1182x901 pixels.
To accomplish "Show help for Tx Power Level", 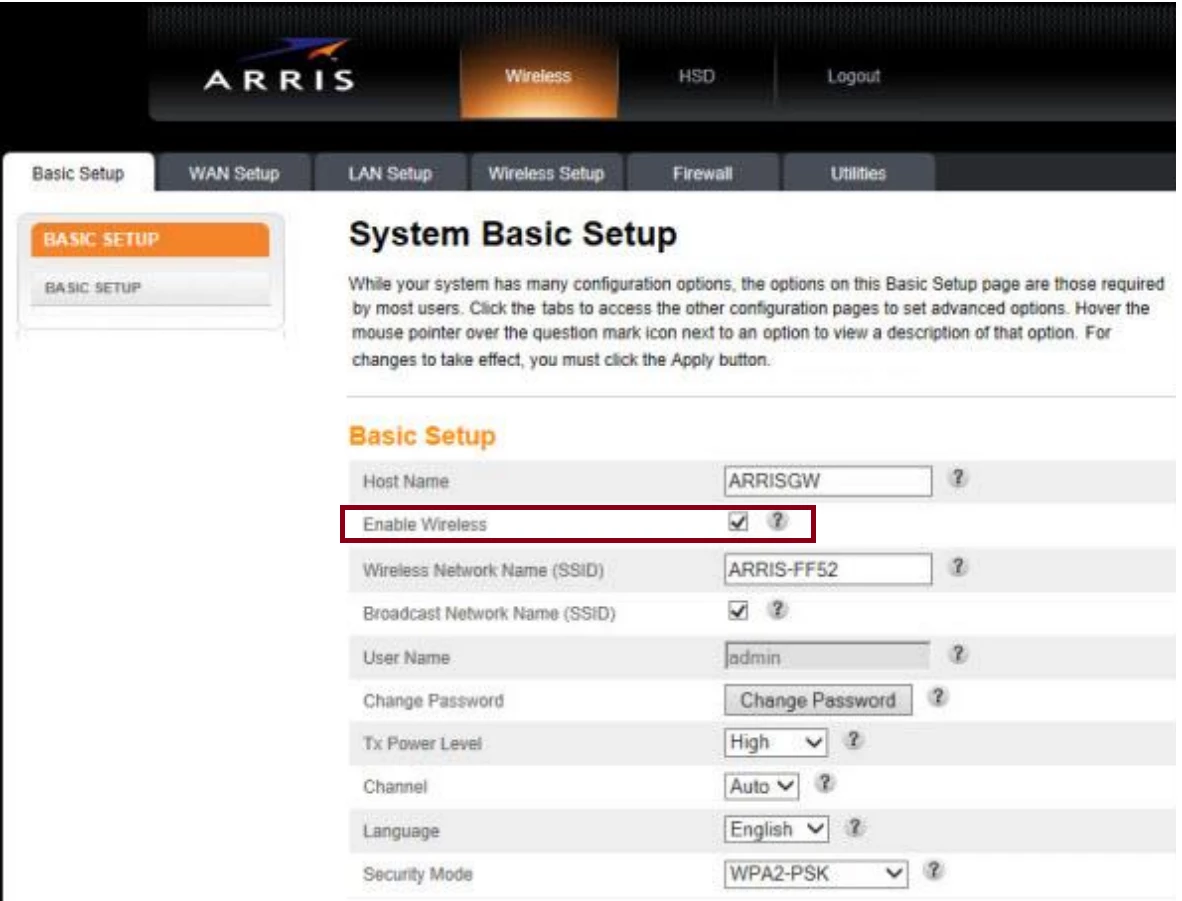I will pos(853,740).
